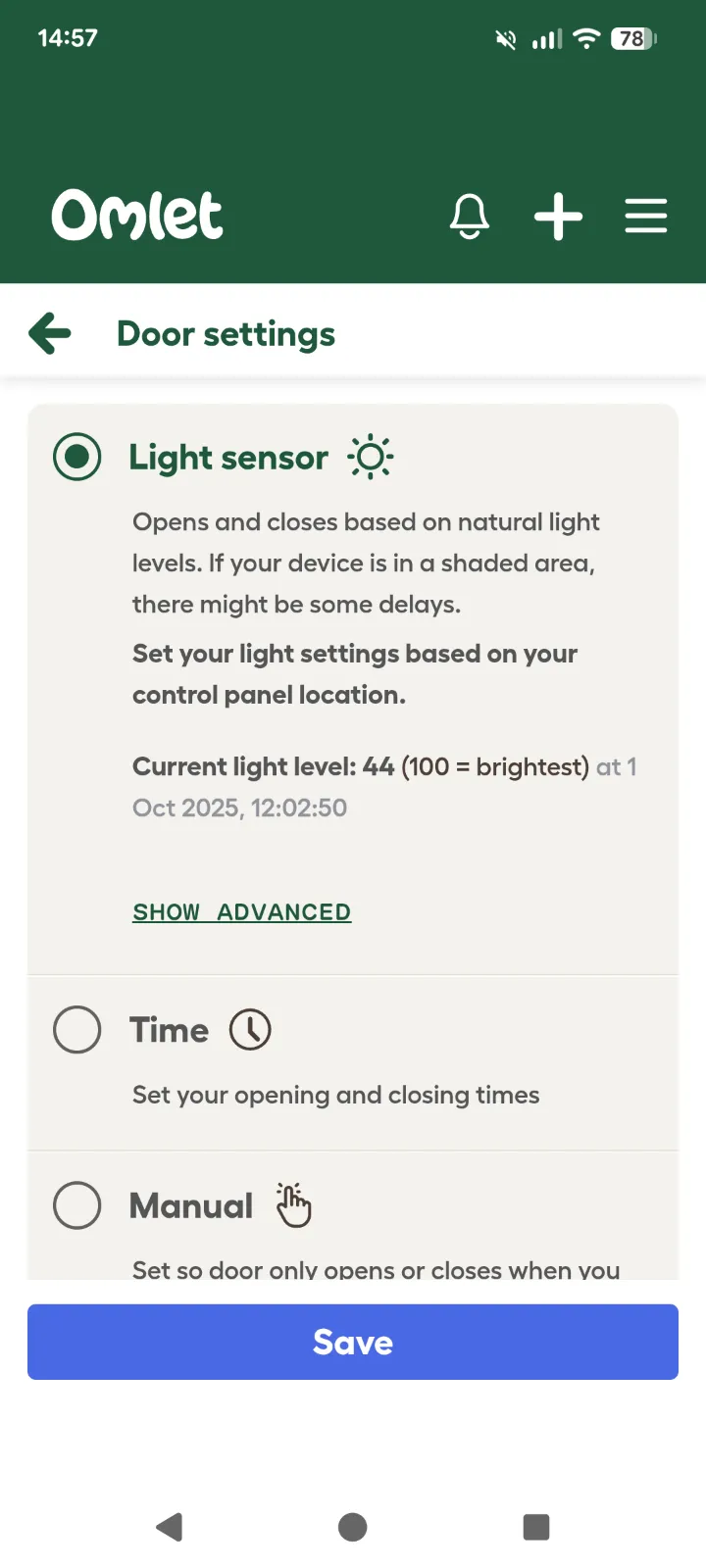
Task: Tap the hand icon beside Manual
Action: click(293, 1204)
